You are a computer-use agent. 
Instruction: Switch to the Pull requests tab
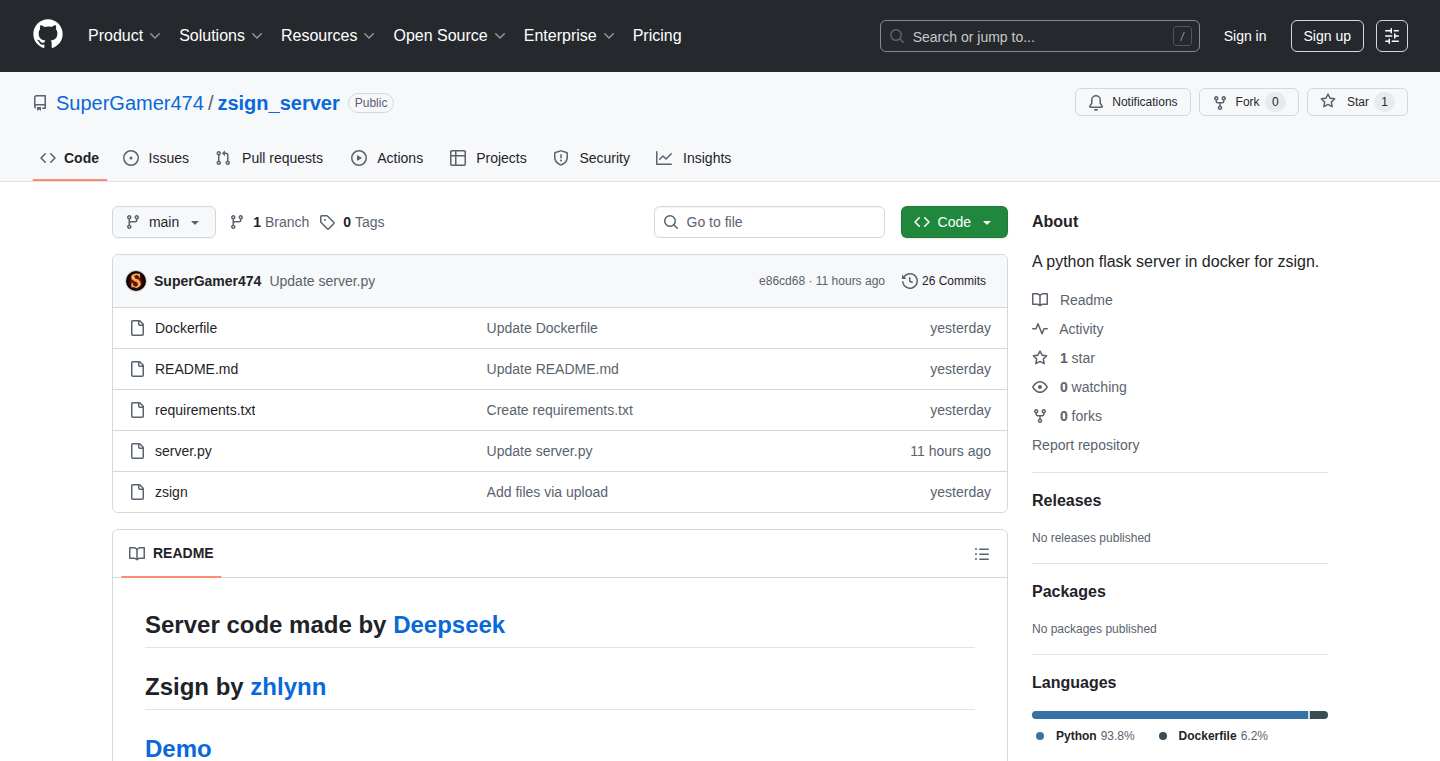pos(269,158)
